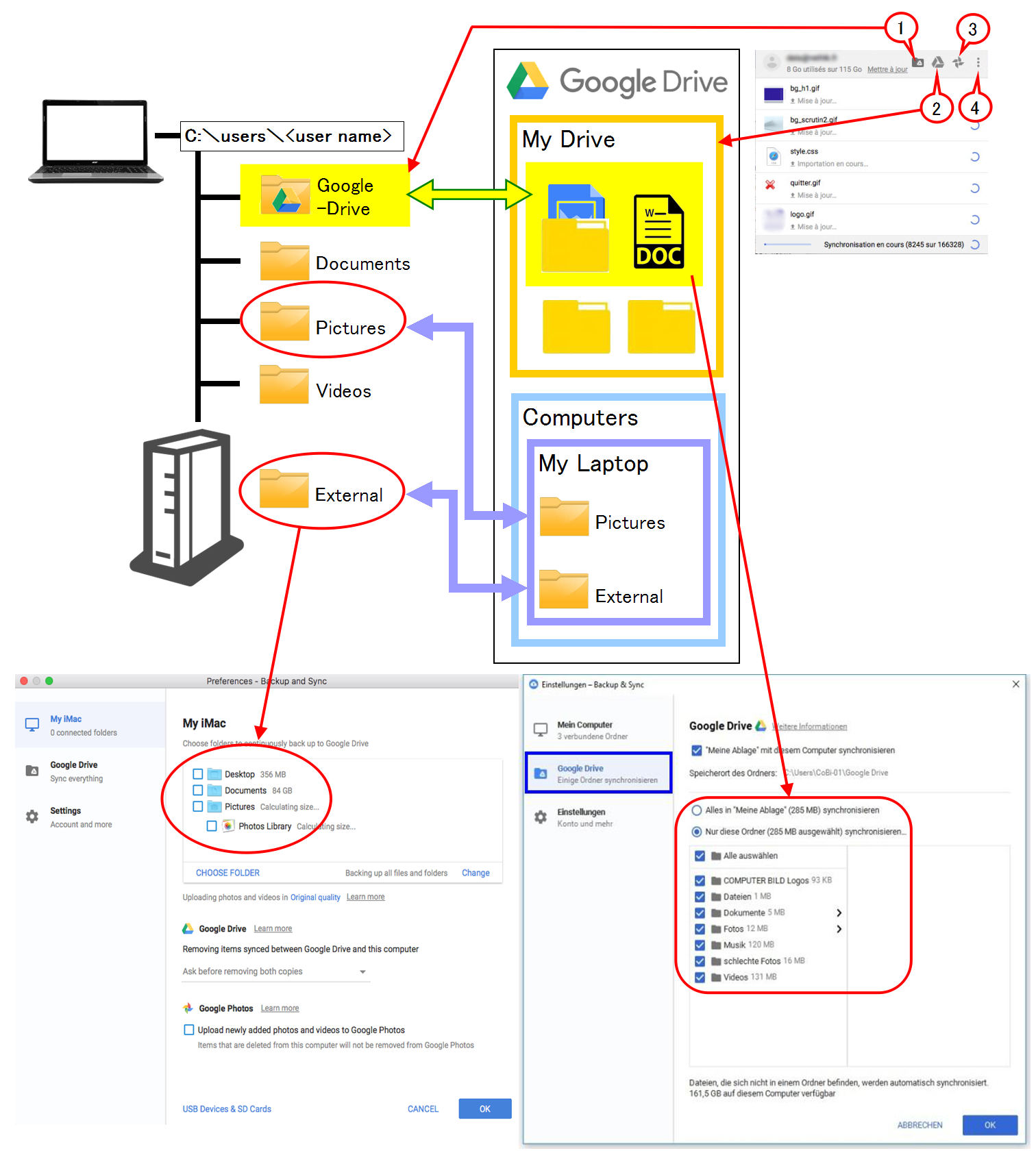The image size is (1036, 1155).
Task: Toggle Alle auswählen checkbox
Action: (700, 856)
